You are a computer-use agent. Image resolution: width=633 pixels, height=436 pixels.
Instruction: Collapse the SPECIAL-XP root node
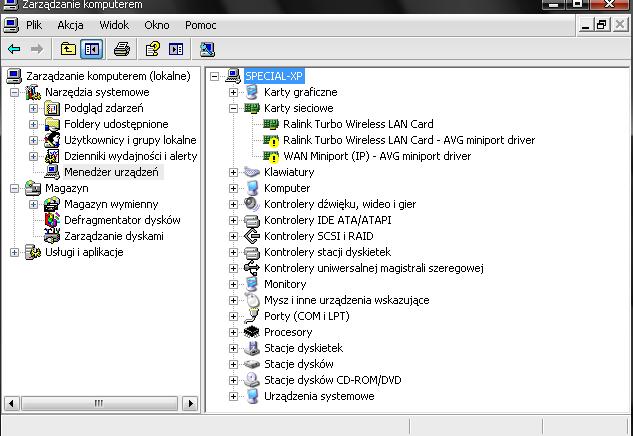tap(214, 76)
